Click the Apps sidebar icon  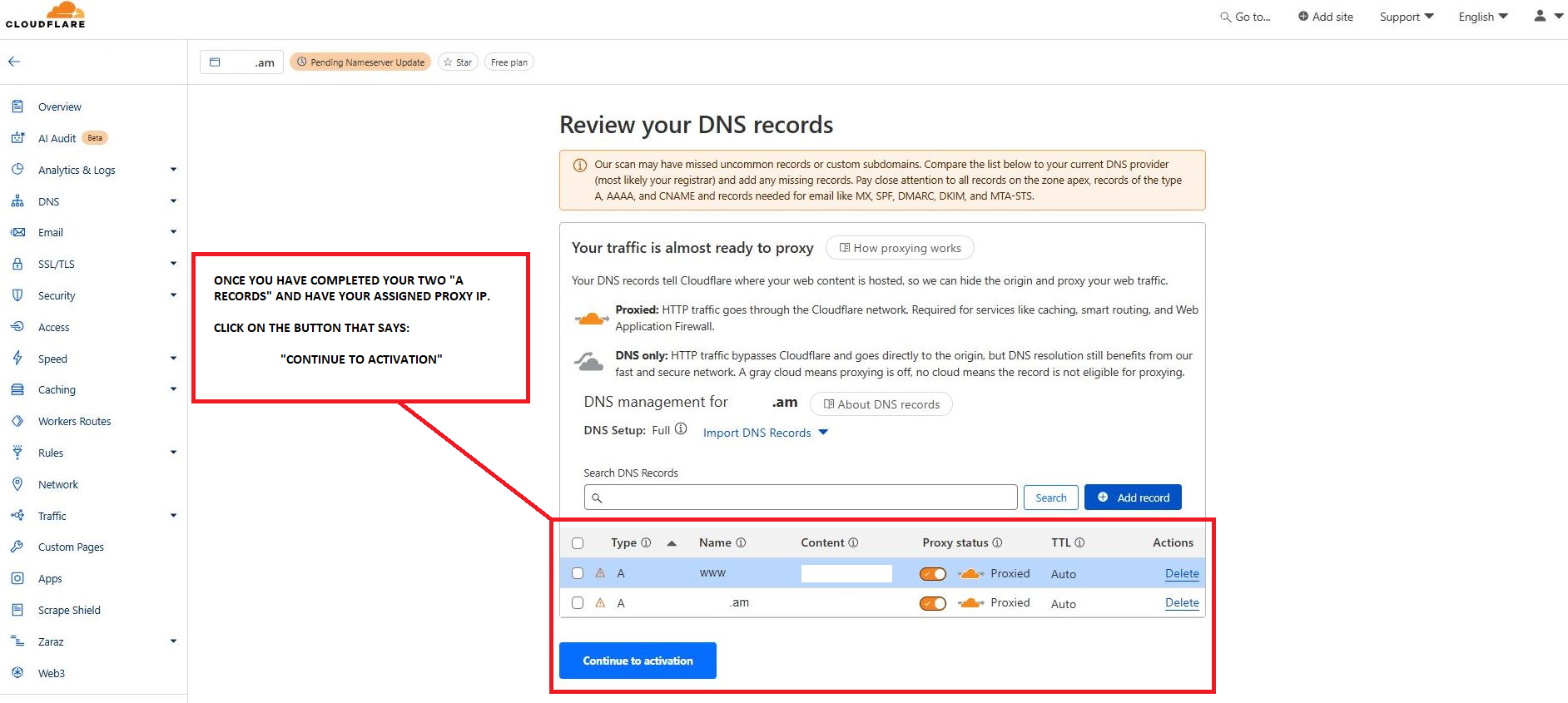point(17,578)
